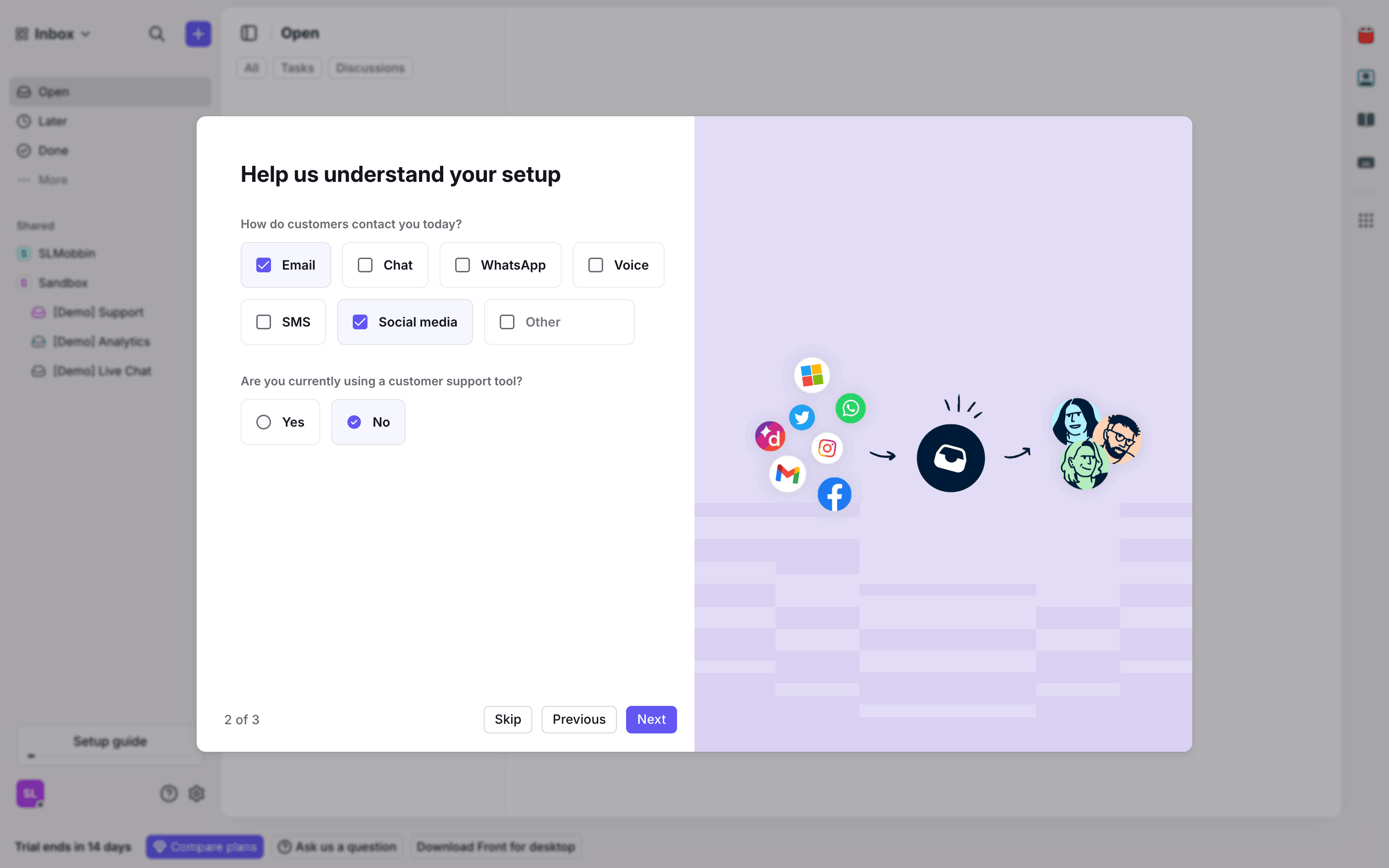The width and height of the screenshot is (1389, 868).
Task: Toggle the sidebar panel layout icon
Action: [248, 33]
